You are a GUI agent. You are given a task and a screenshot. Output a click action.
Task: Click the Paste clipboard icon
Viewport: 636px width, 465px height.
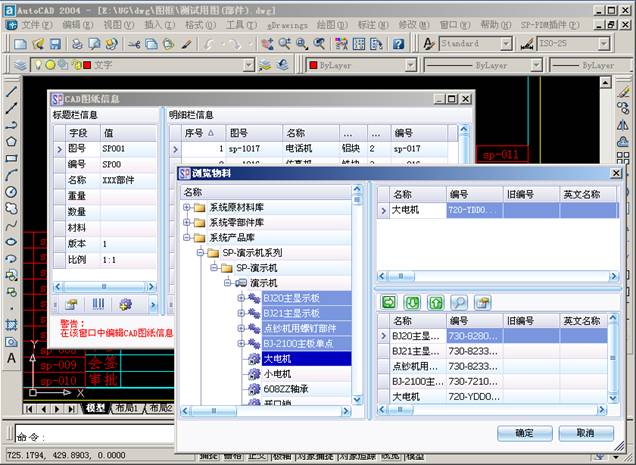169,44
